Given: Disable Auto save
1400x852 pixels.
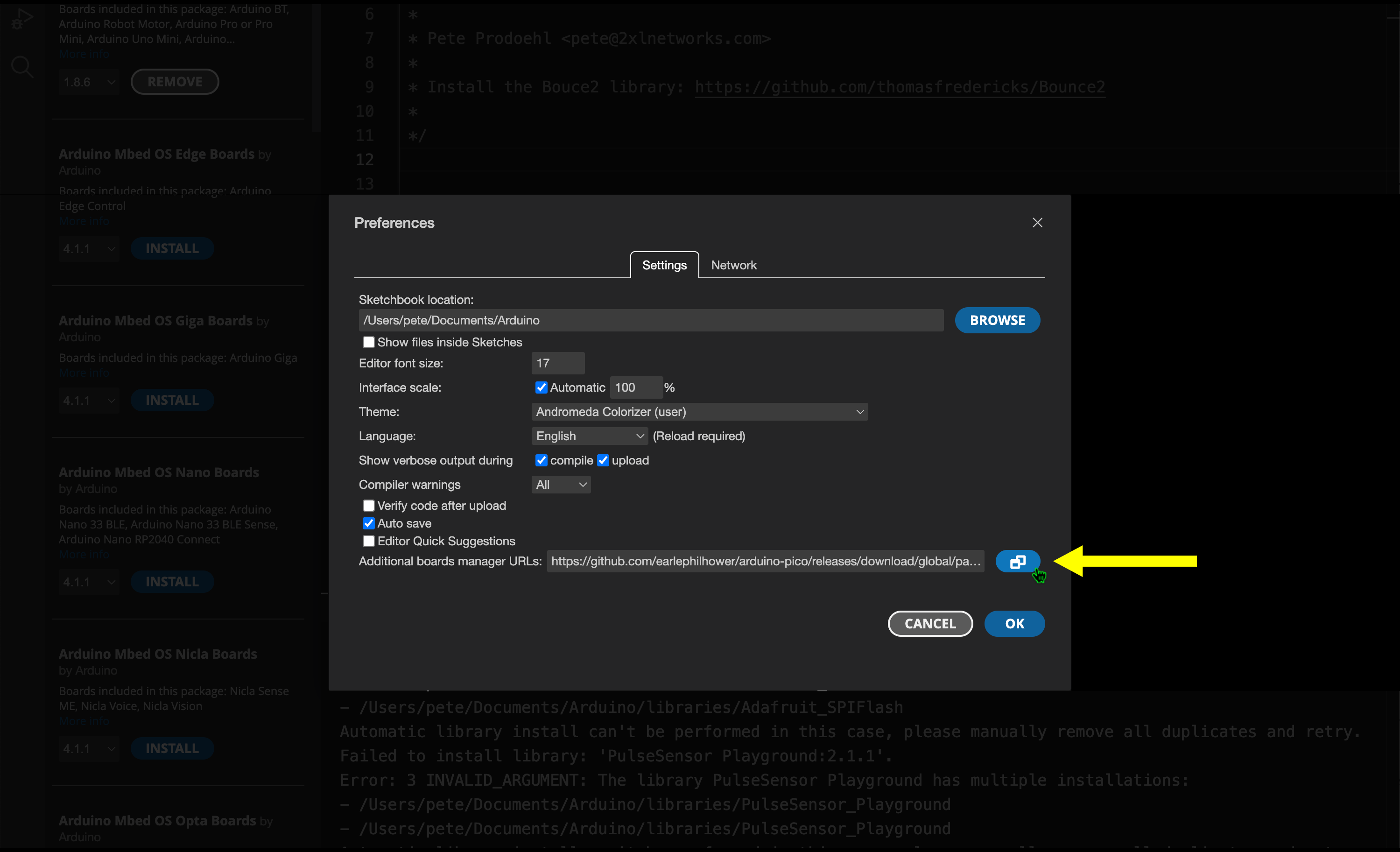Looking at the screenshot, I should tap(369, 523).
